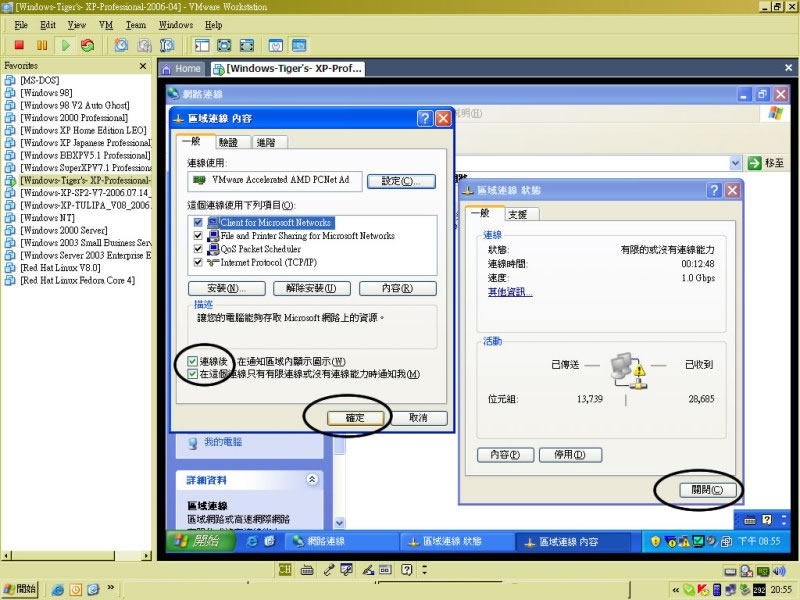Uncheck Internet Protocol (TCP/IP) checkbox
Viewport: 800px width, 600px height.
198,262
